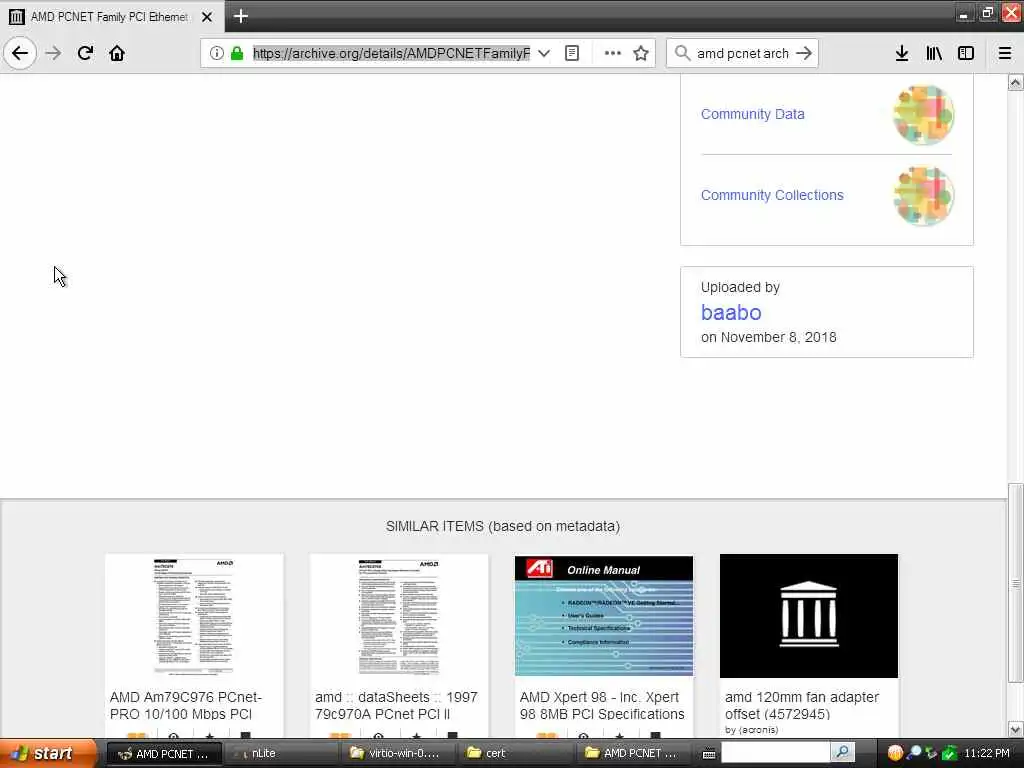Open the Firefox hamburger menu
The image size is (1024, 768).
1005,53
